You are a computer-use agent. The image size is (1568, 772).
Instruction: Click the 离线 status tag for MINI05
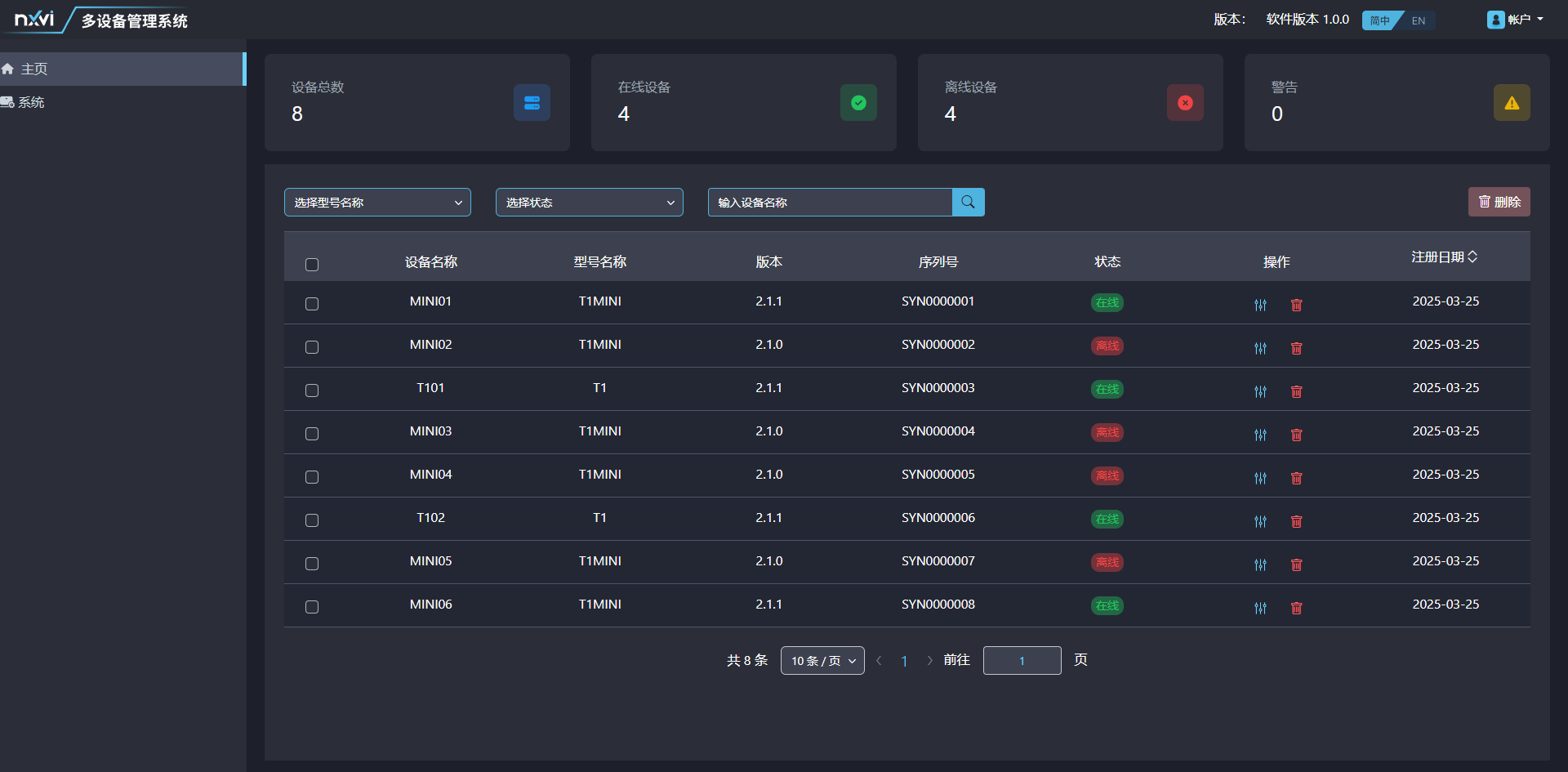pyautogui.click(x=1107, y=562)
